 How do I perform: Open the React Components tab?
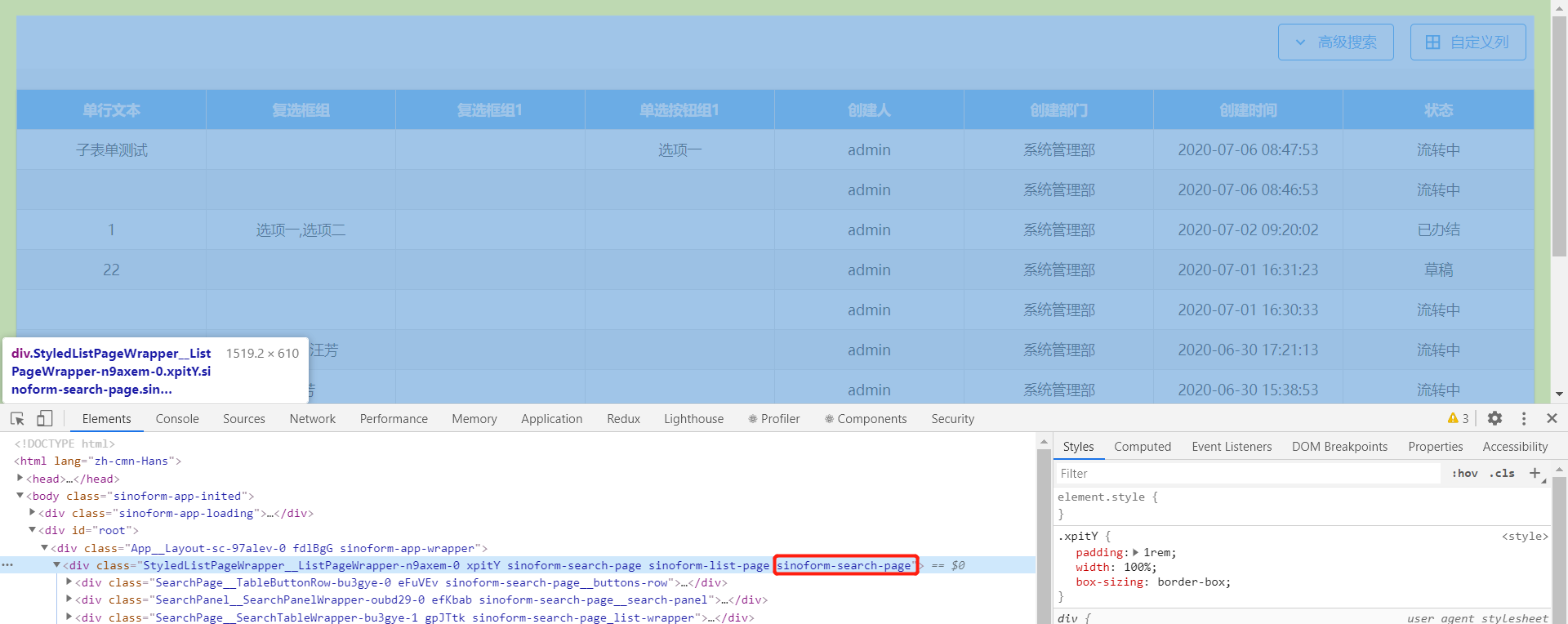pos(866,419)
